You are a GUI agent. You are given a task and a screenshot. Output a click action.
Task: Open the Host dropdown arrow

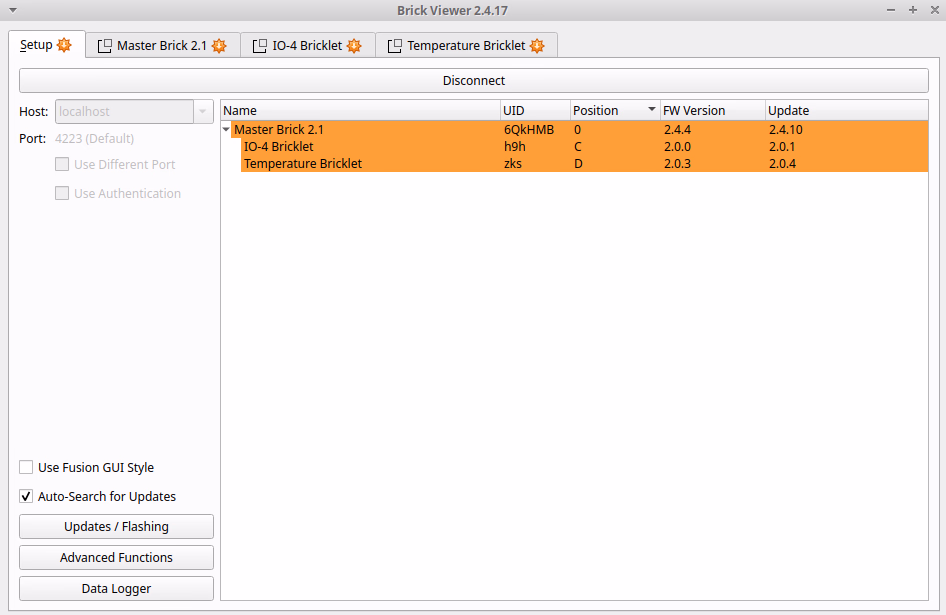pos(203,111)
